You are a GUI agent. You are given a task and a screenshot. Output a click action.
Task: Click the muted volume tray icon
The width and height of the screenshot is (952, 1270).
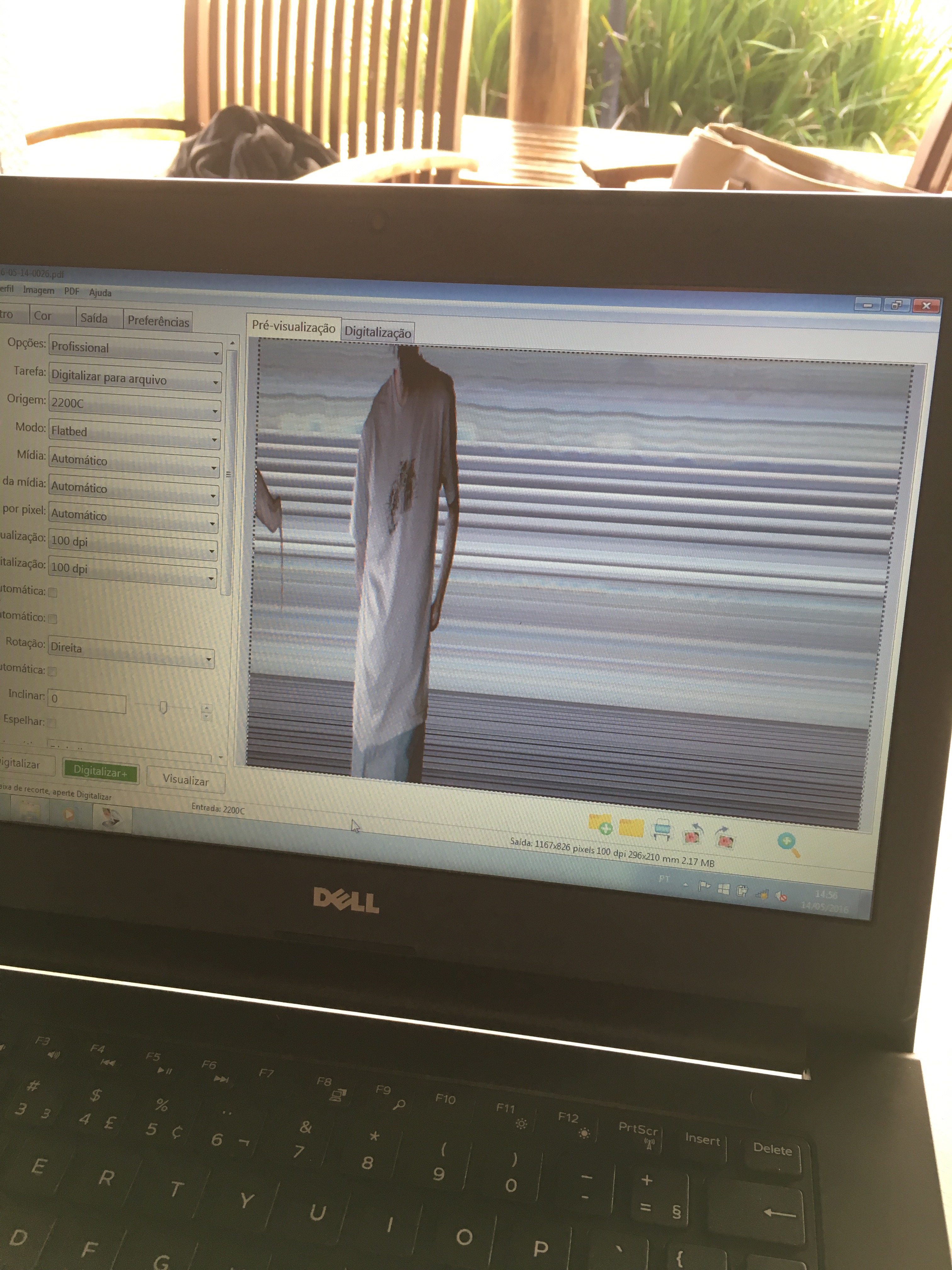click(780, 896)
